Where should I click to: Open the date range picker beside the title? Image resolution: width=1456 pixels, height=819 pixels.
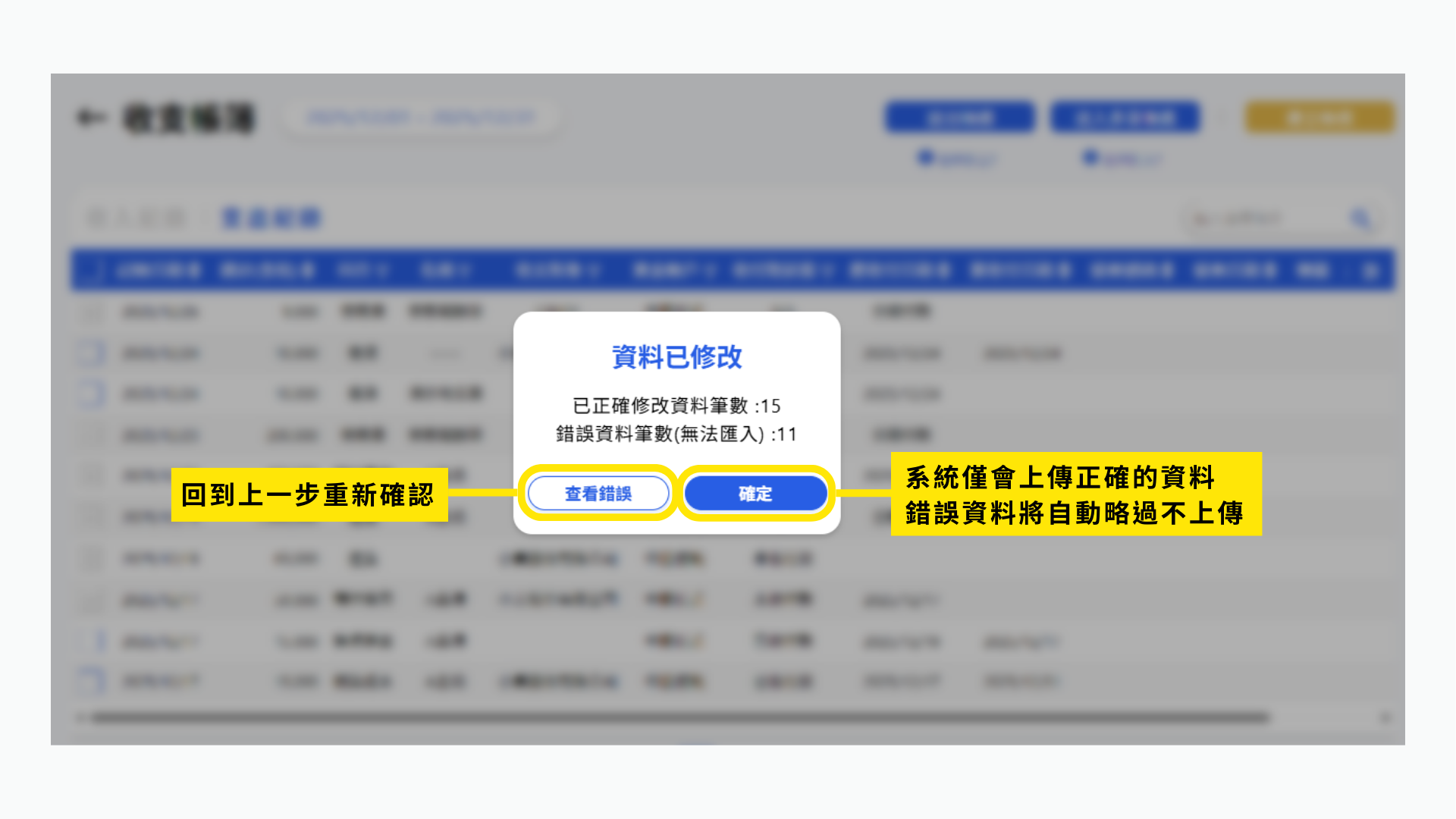pos(422,118)
